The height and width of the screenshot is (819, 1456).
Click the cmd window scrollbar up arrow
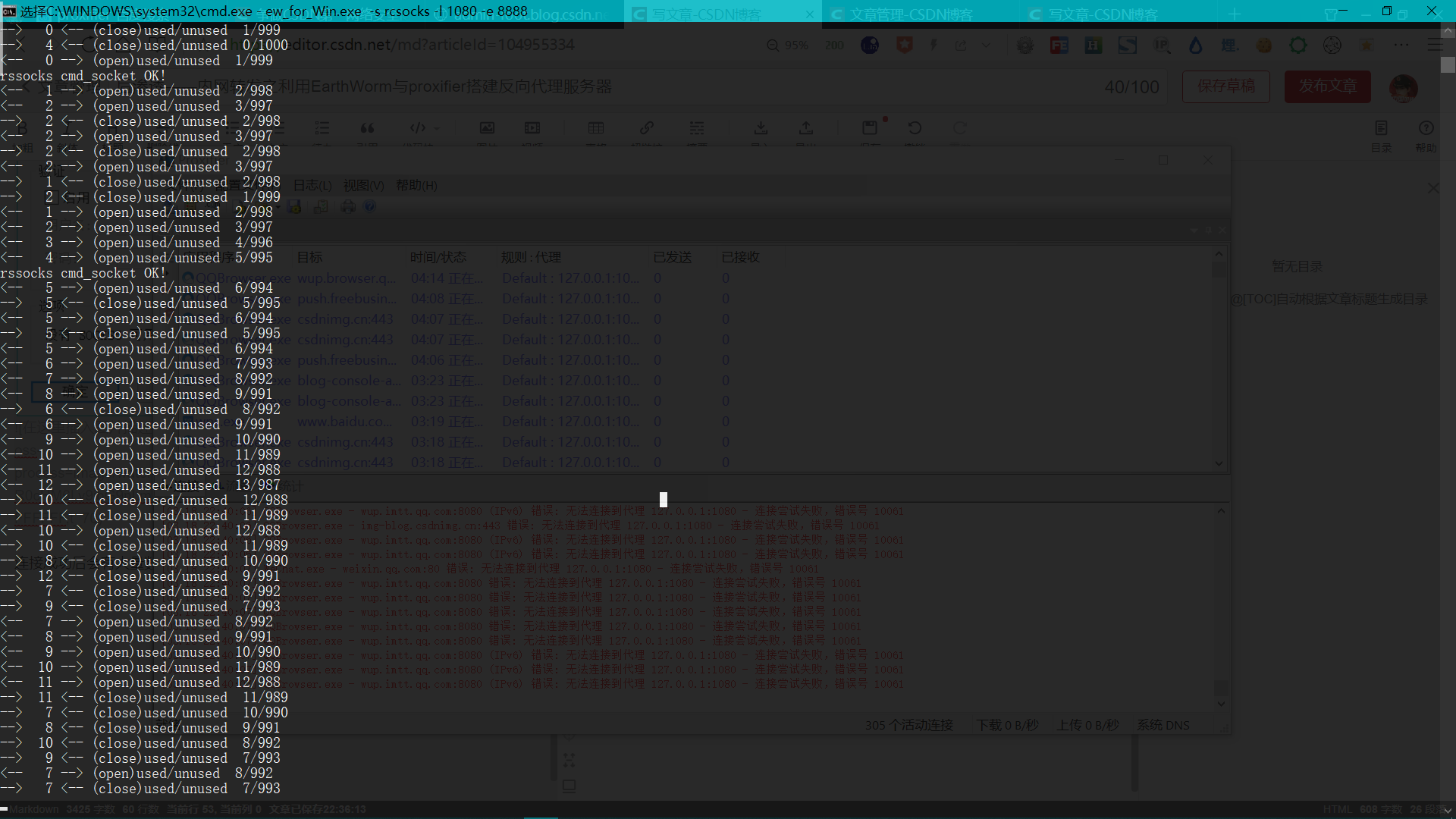coord(1448,31)
